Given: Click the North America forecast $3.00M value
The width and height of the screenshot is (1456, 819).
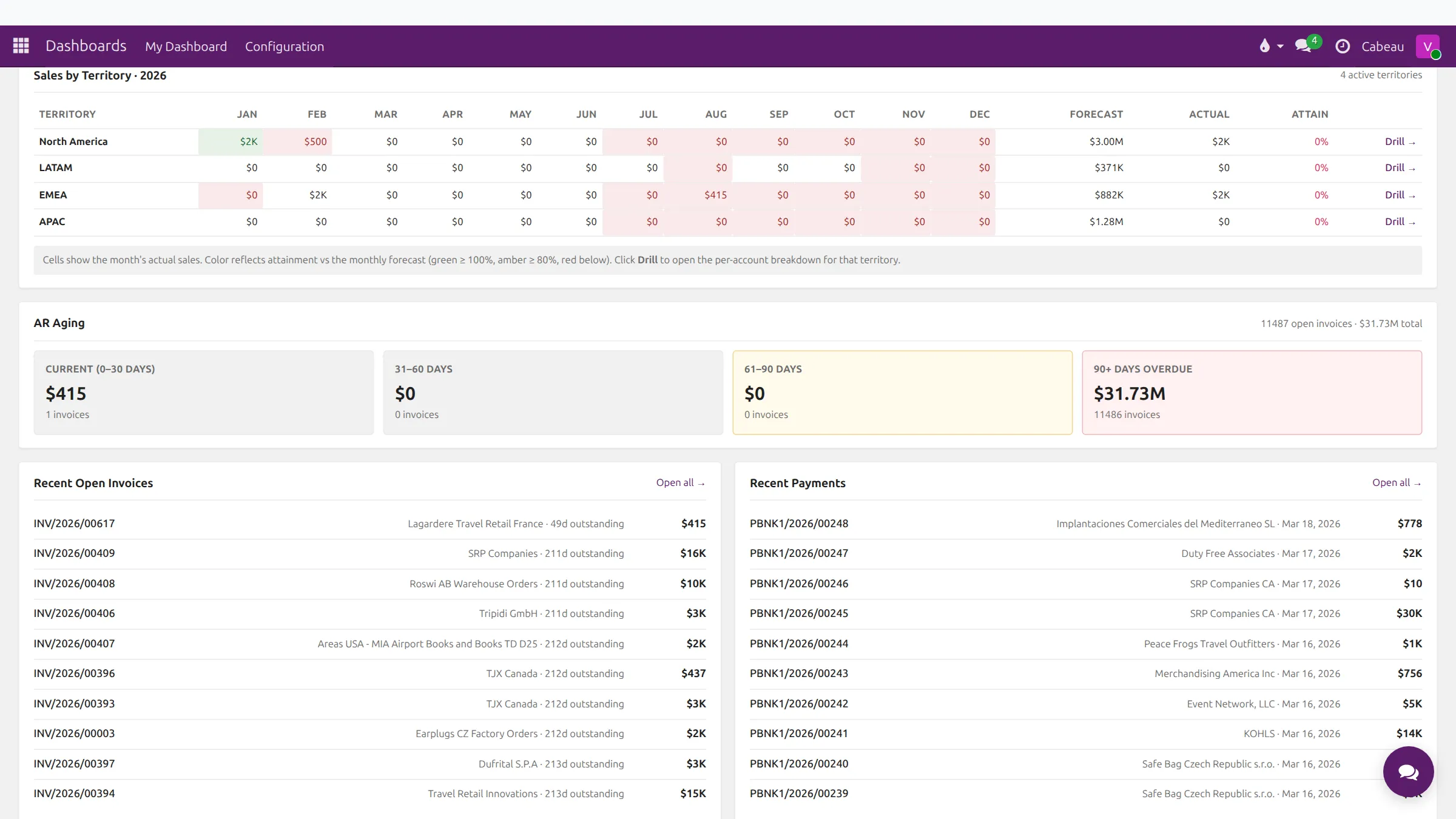Looking at the screenshot, I should pyautogui.click(x=1106, y=141).
